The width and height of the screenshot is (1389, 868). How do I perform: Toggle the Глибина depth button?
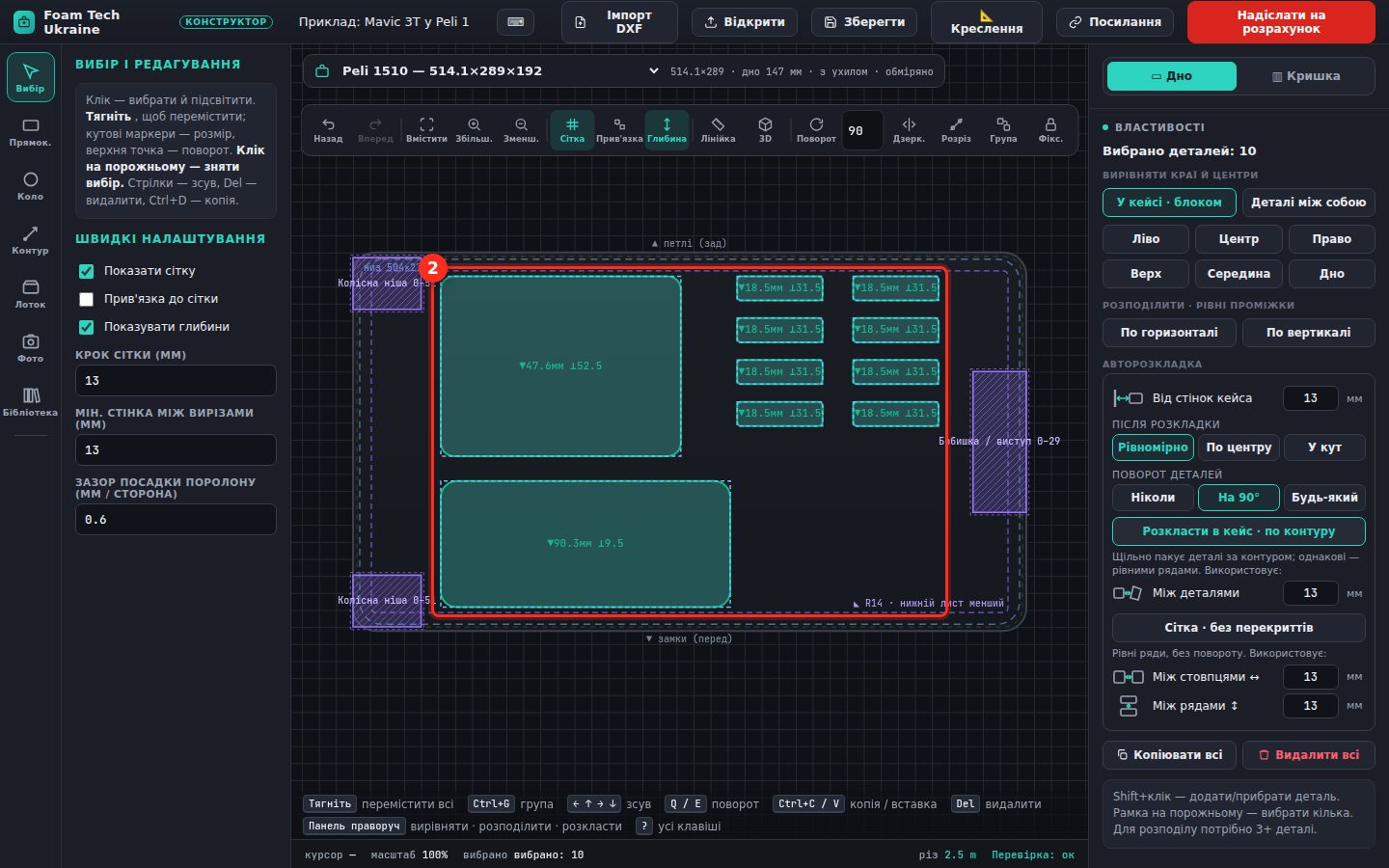[667, 130]
